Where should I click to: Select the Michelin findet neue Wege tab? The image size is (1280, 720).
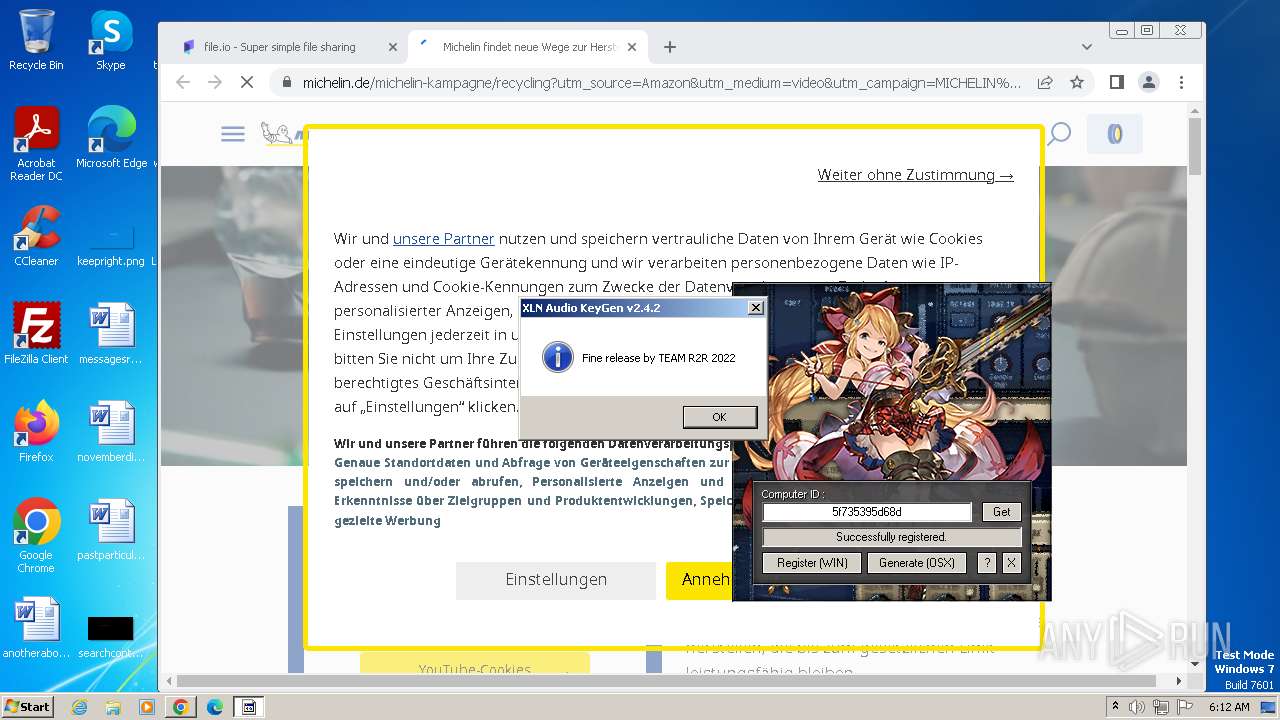(x=529, y=47)
